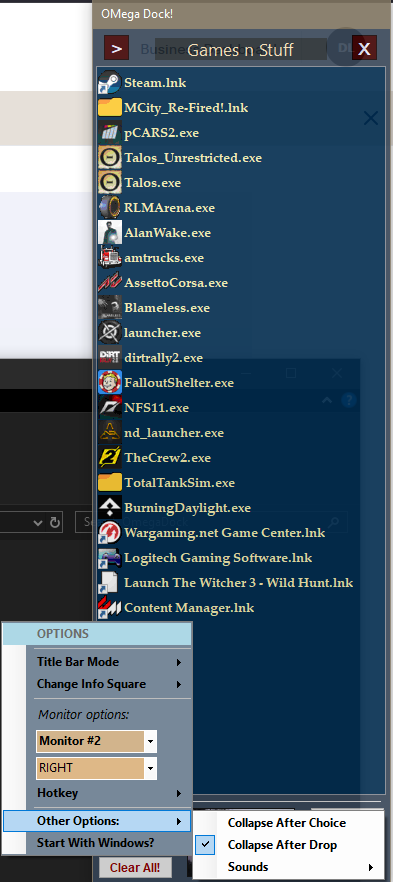
Task: Click the TotalTankSim.exe folder icon
Action: pyautogui.click(x=110, y=483)
